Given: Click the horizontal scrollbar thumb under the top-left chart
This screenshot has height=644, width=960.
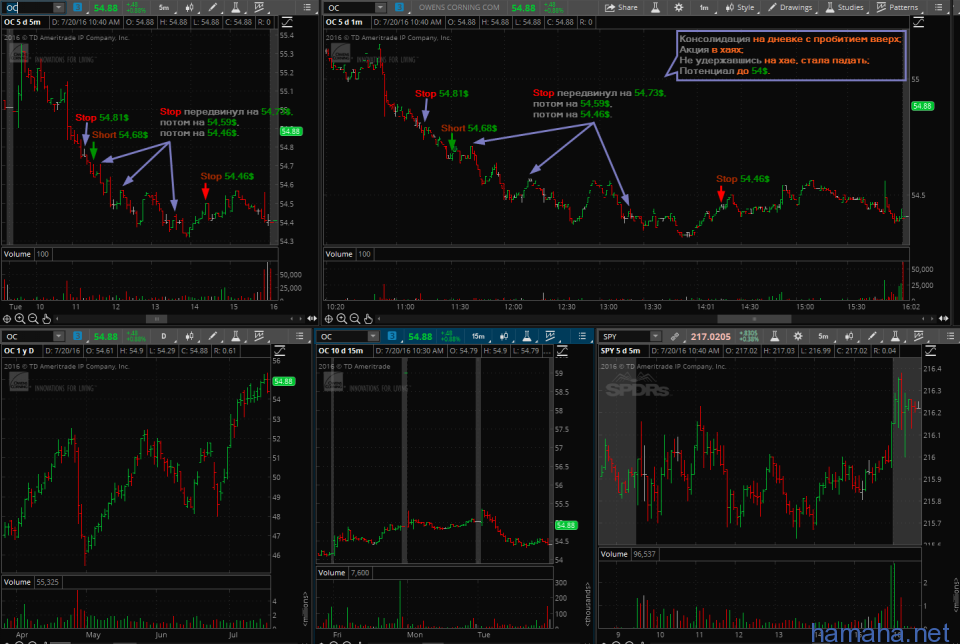Looking at the screenshot, I should point(156,318).
